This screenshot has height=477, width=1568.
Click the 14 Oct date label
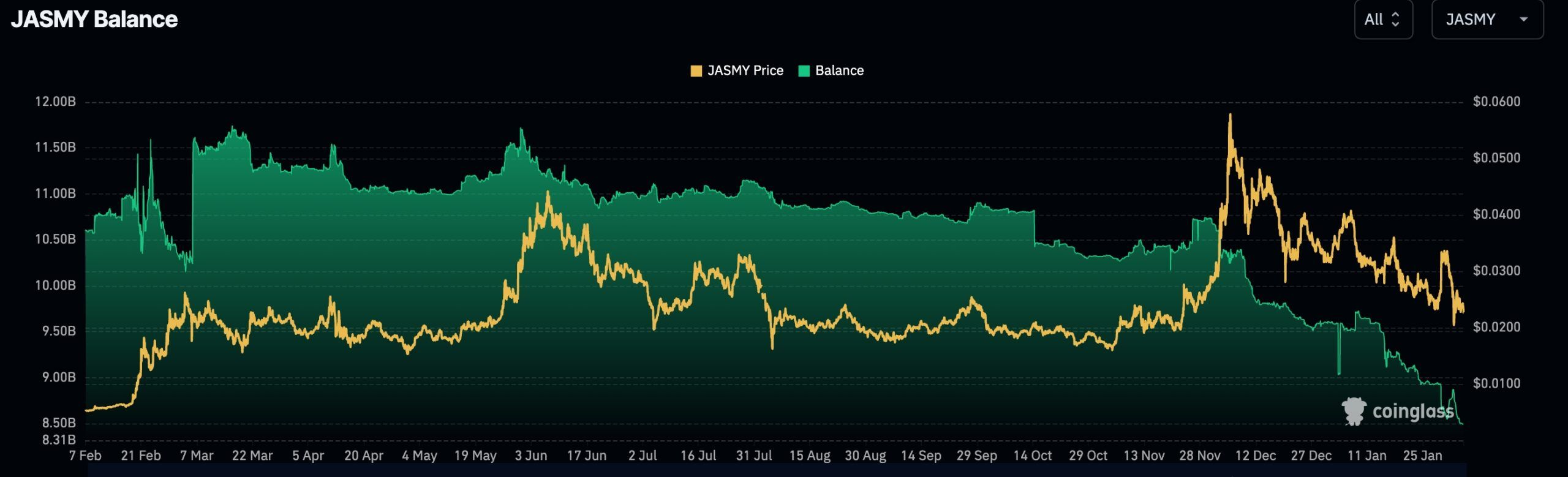[x=1033, y=456]
